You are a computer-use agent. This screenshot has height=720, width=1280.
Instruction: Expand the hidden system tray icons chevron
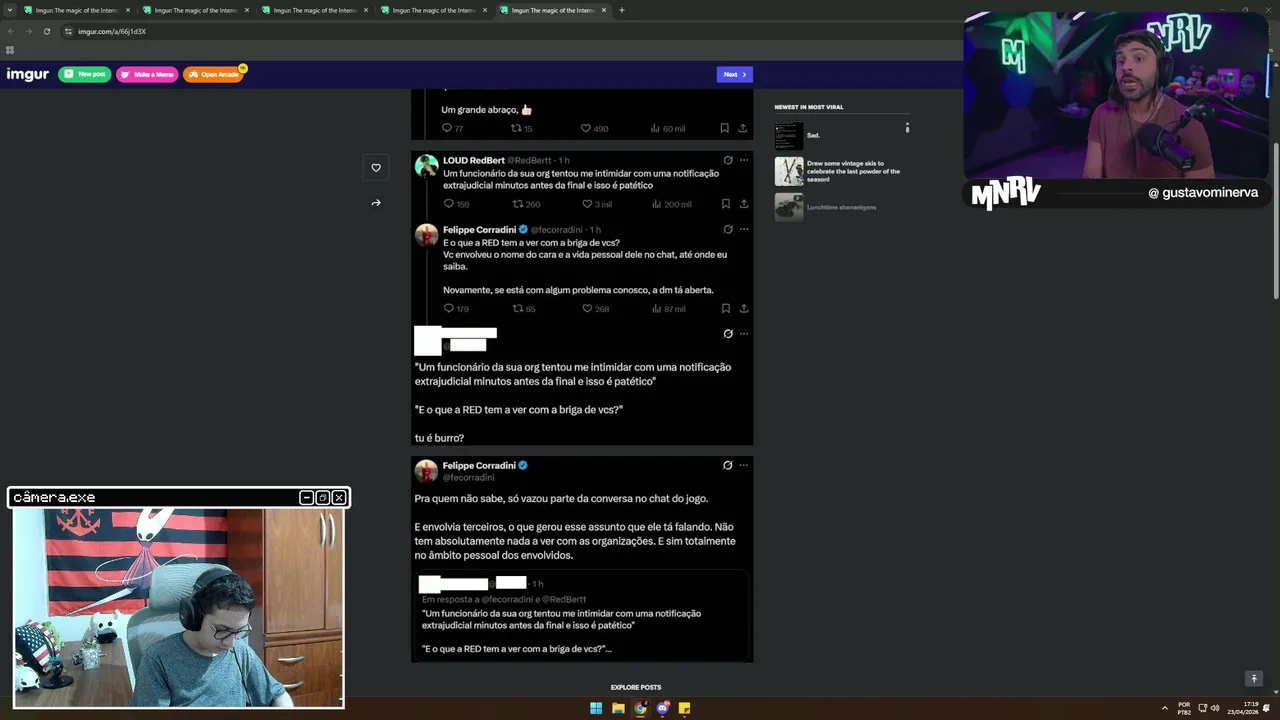click(x=1164, y=708)
